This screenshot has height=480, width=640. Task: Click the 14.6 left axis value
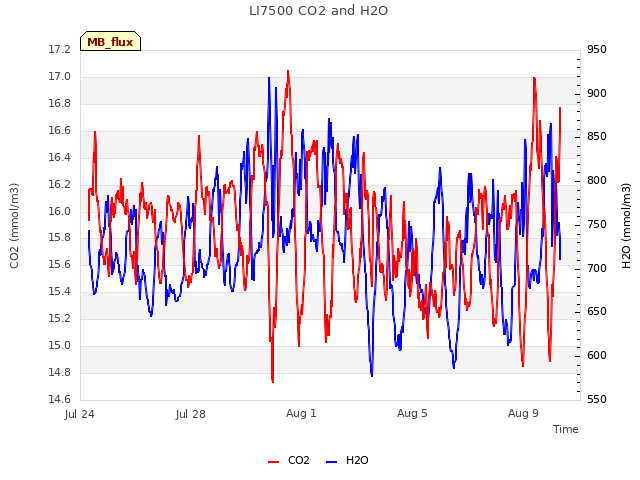60,399
